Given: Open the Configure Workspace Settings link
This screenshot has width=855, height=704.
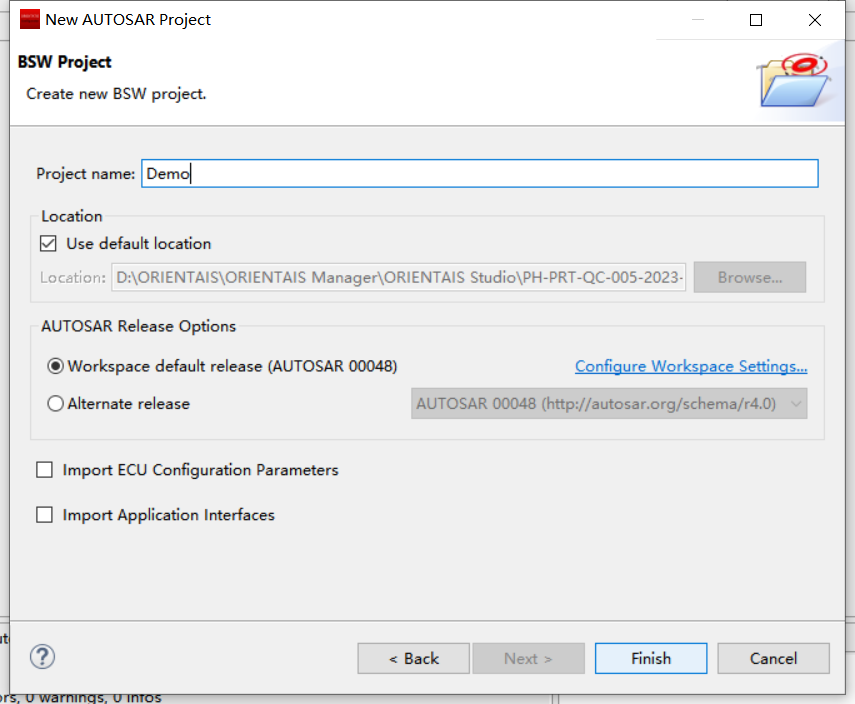Looking at the screenshot, I should [x=691, y=367].
